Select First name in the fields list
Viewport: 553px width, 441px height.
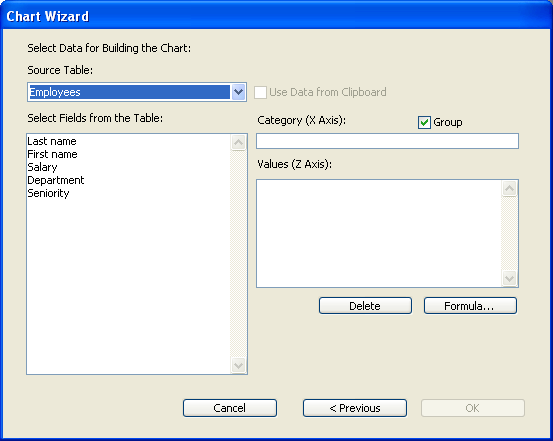(x=52, y=154)
